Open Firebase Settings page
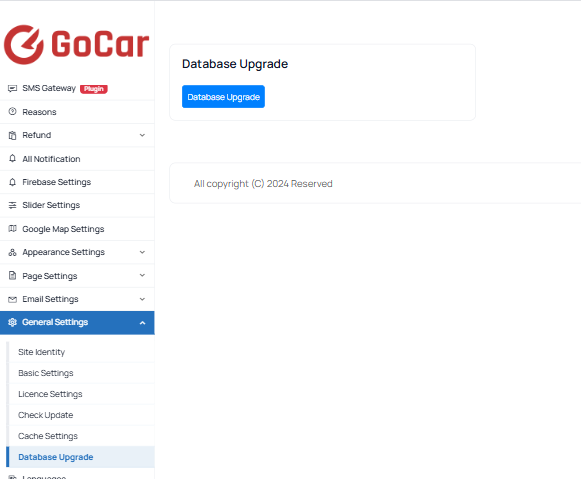This screenshot has height=479, width=581. 77,182
